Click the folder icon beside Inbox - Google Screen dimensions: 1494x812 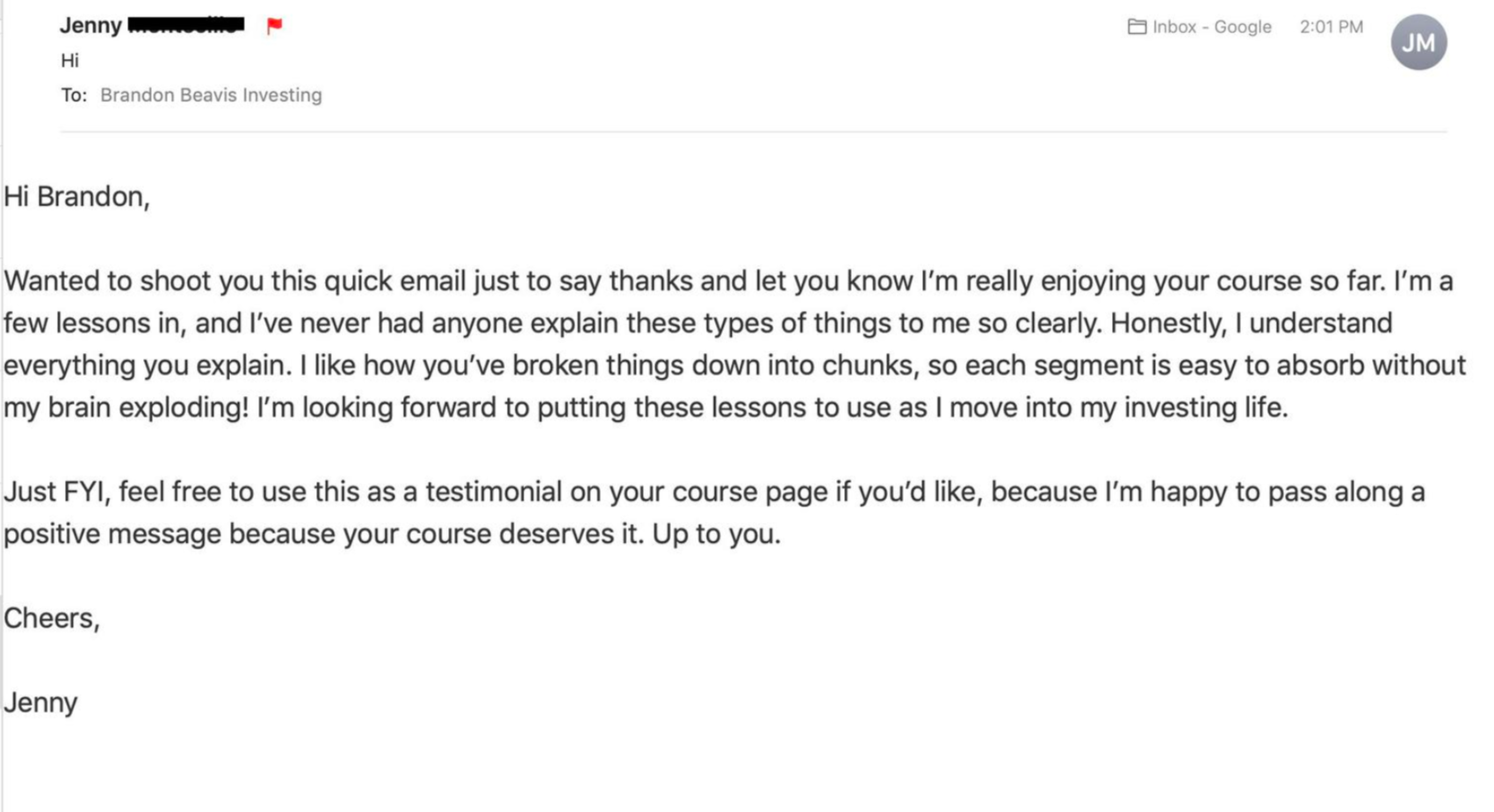(1137, 27)
